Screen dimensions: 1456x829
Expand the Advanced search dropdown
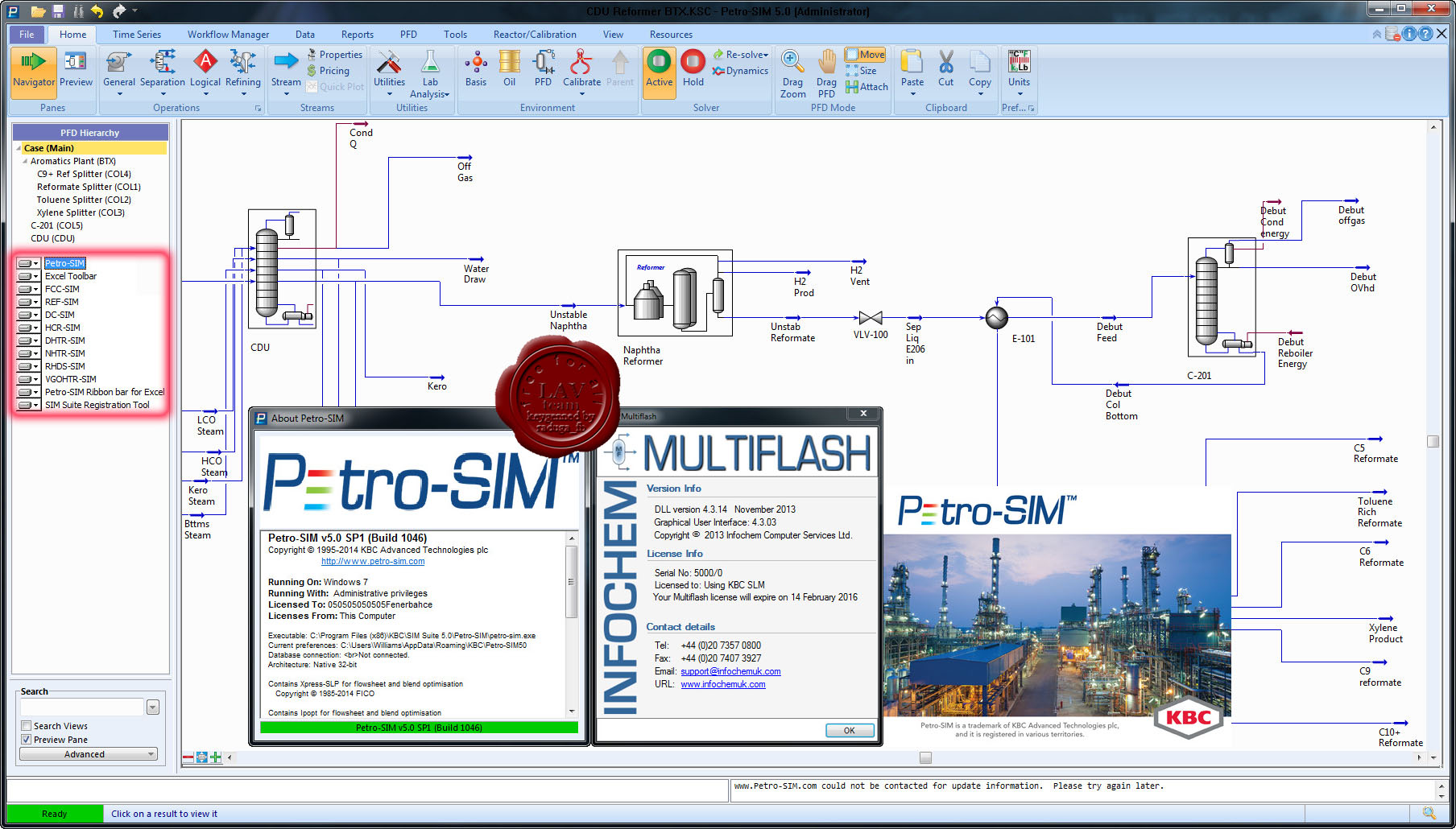[x=89, y=754]
